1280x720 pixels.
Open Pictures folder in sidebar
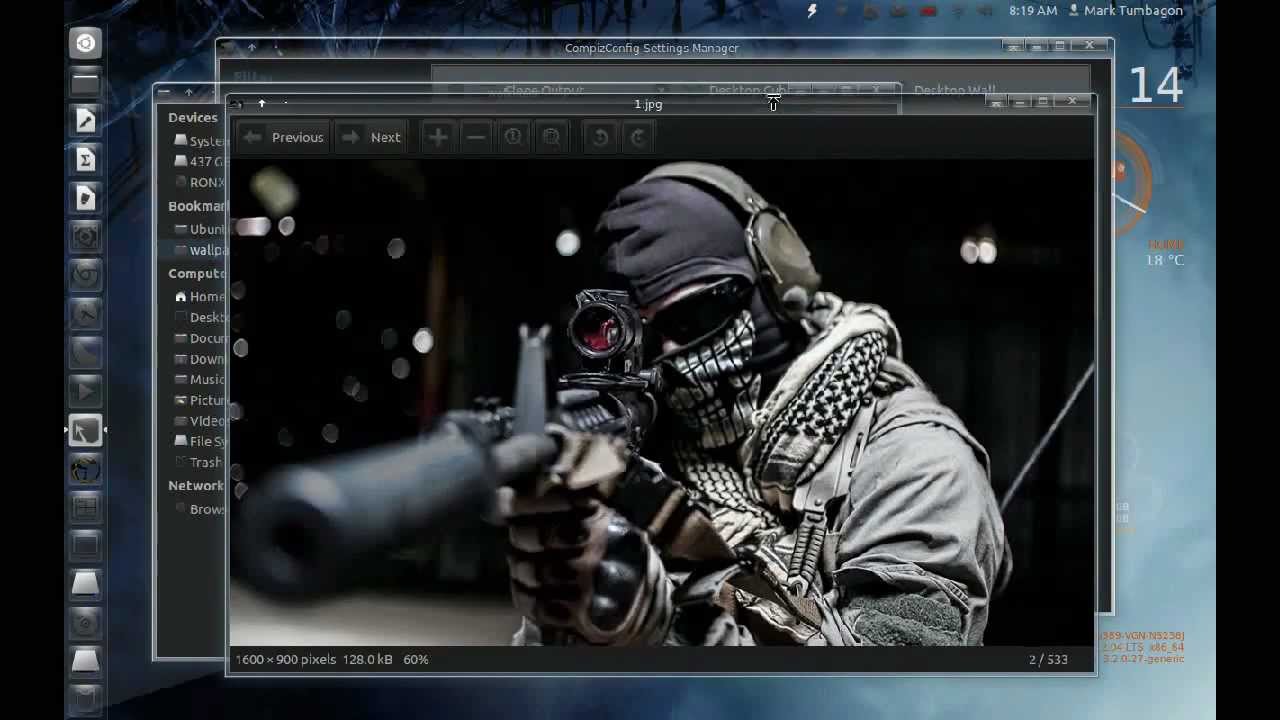click(x=200, y=400)
